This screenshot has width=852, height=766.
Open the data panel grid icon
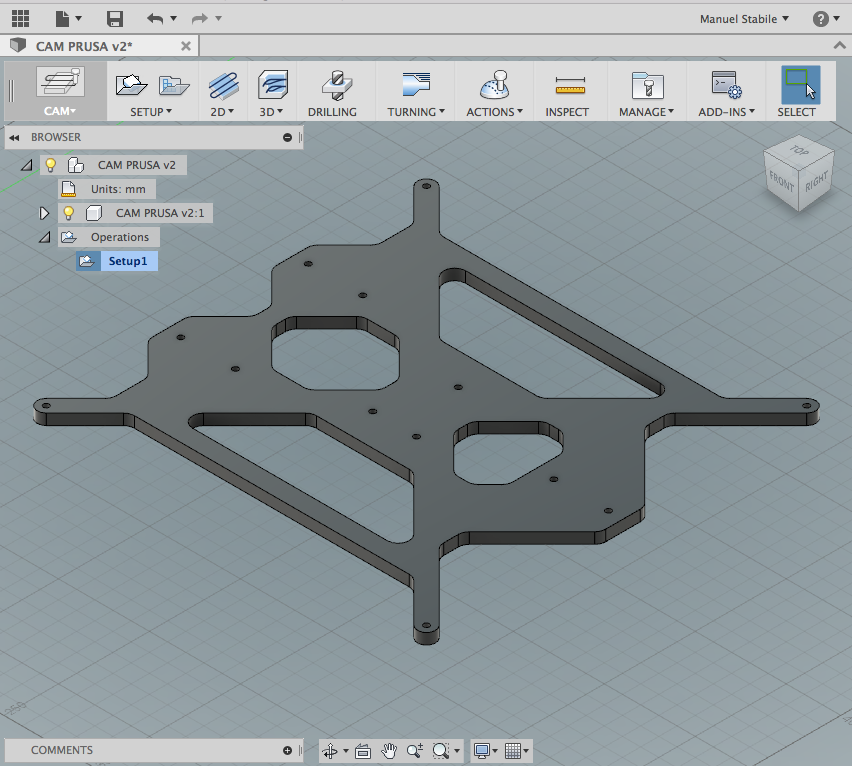pos(20,19)
